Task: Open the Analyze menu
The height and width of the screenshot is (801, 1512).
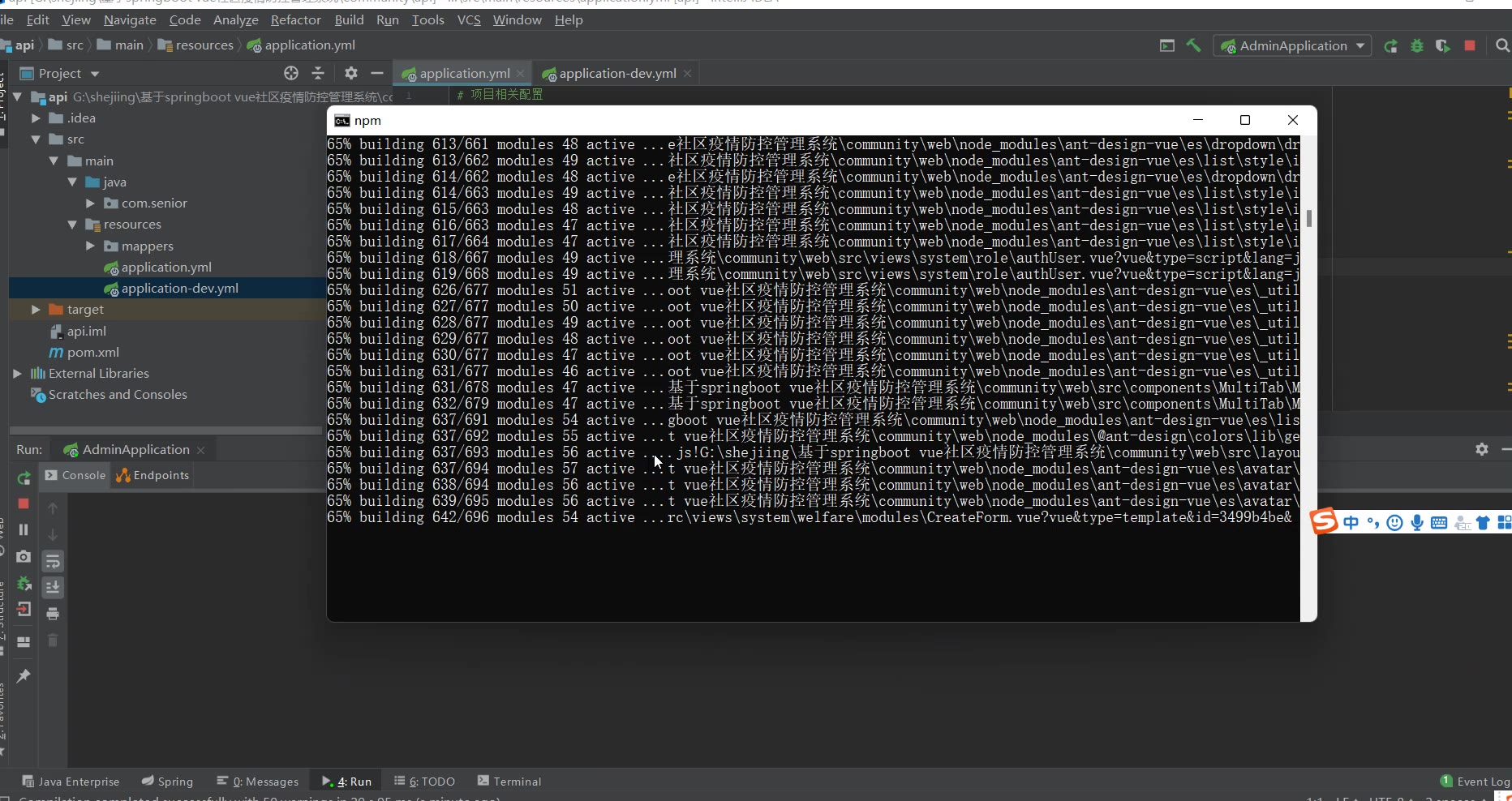Action: coord(235,19)
